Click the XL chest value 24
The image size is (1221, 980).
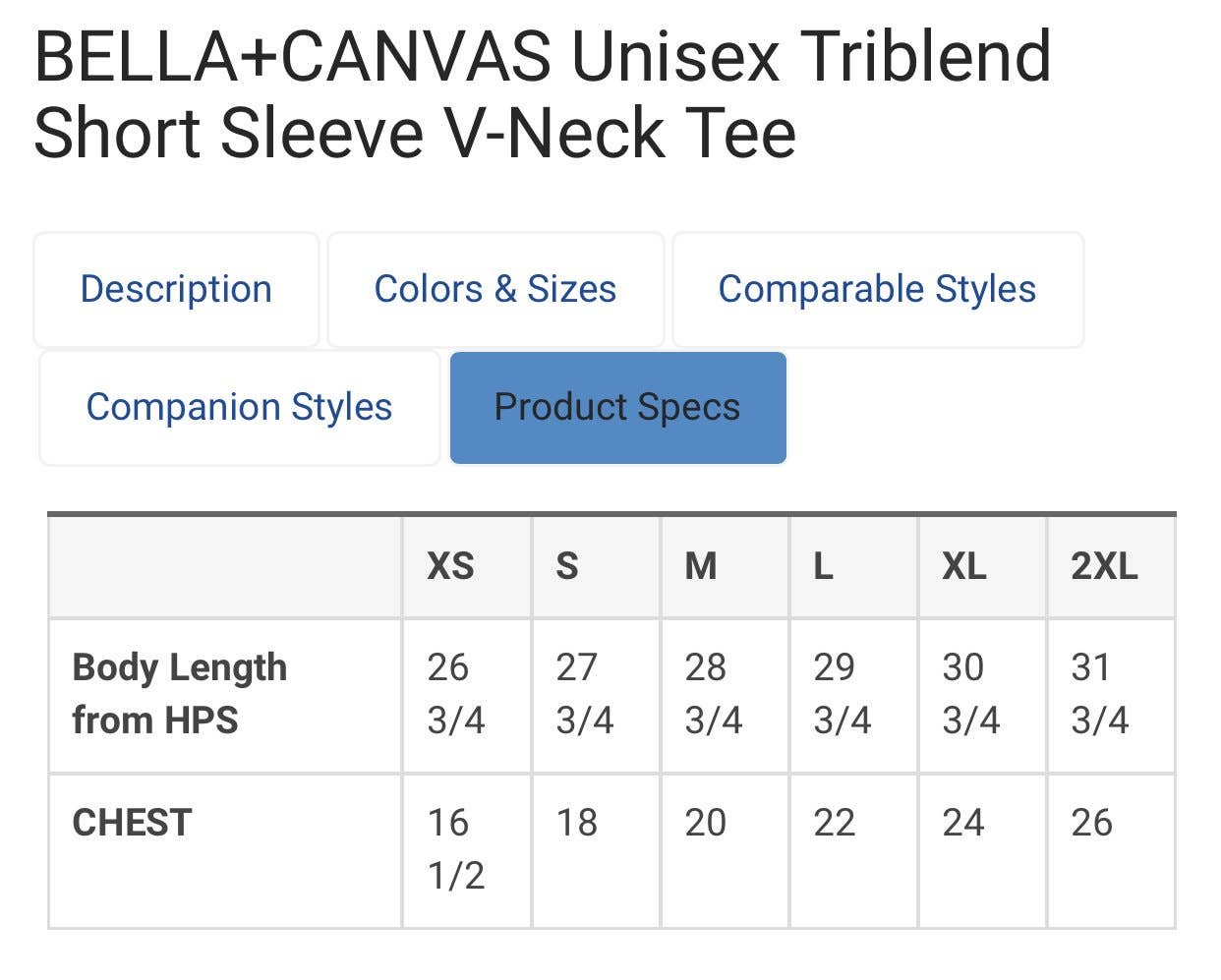click(x=962, y=823)
